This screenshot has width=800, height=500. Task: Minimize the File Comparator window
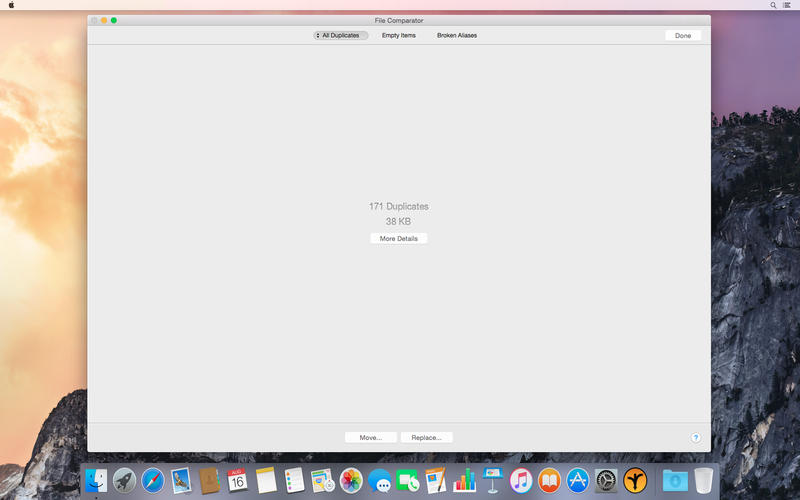pos(104,20)
